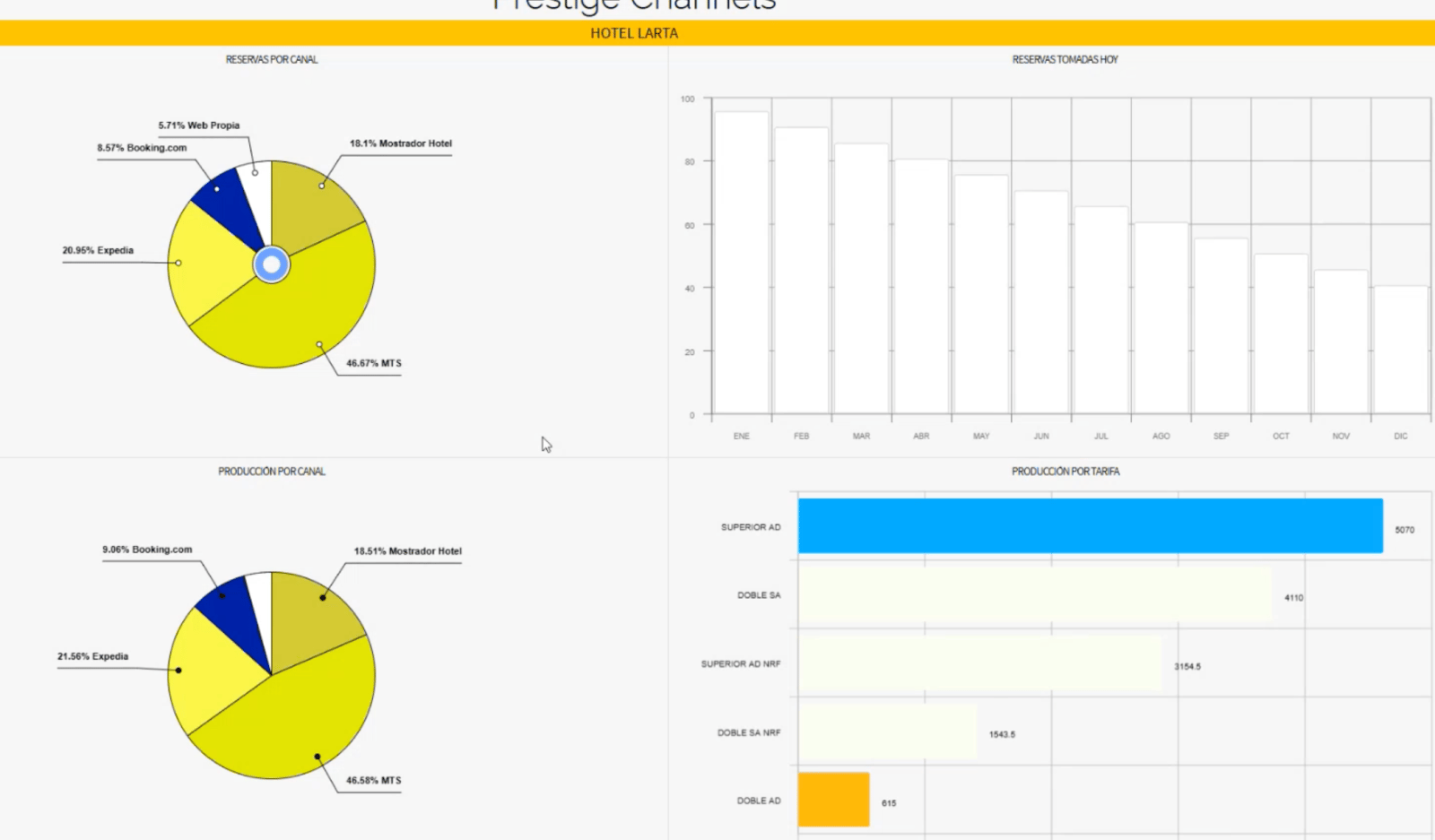Click the '8.57% Booking.com' label
Image resolution: width=1435 pixels, height=840 pixels.
[x=142, y=148]
